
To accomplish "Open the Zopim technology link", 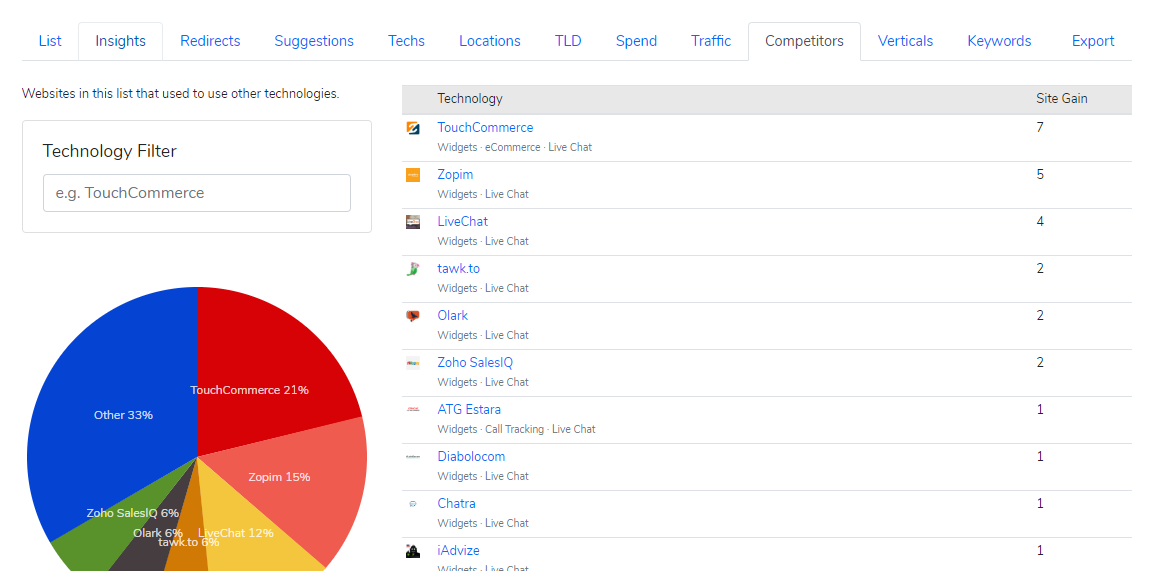I will pos(455,174).
